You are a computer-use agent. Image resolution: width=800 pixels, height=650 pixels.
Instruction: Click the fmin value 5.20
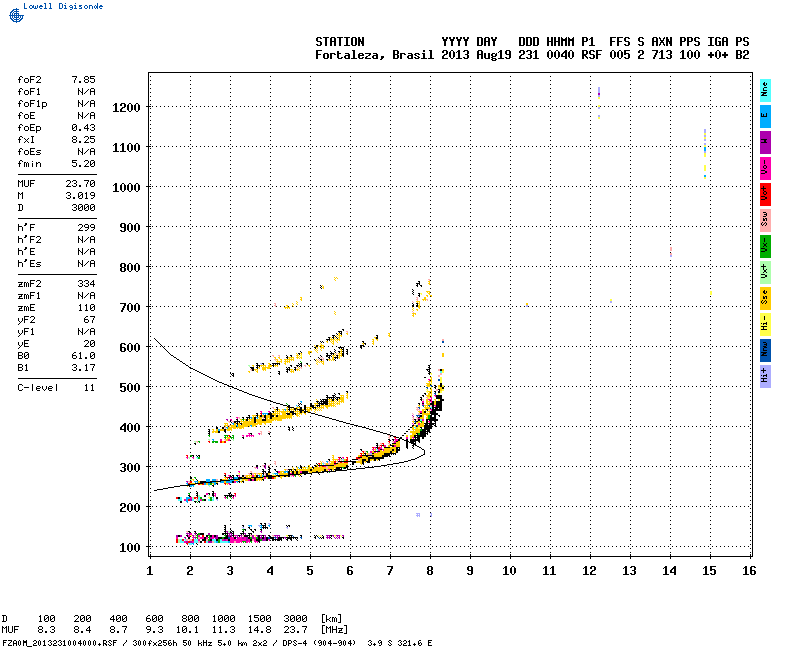(83, 164)
